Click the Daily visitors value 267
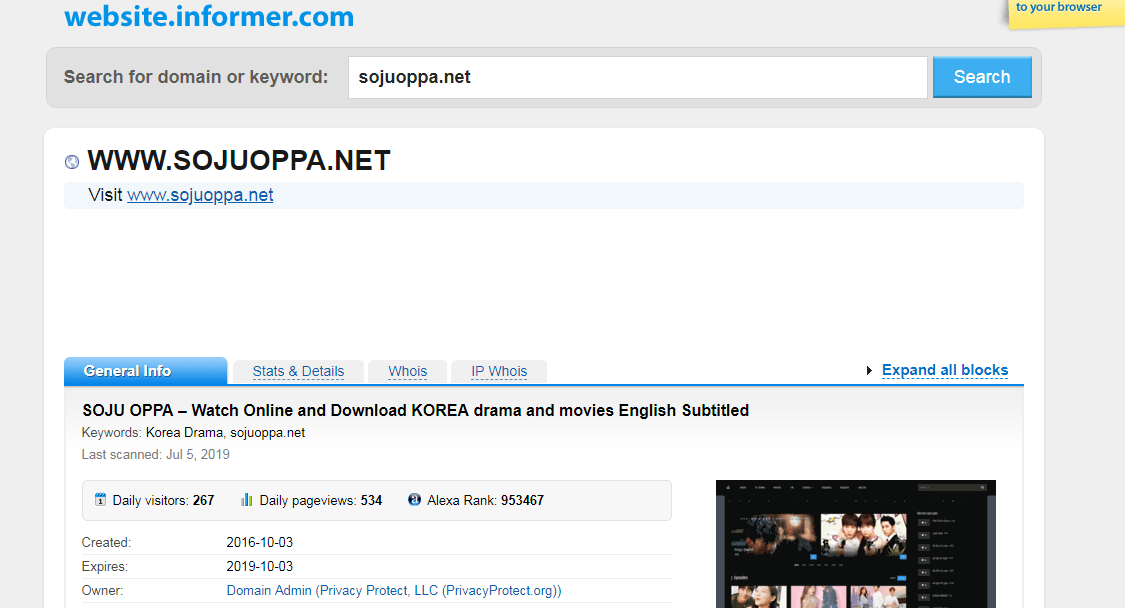Image resolution: width=1125 pixels, height=608 pixels. point(204,500)
